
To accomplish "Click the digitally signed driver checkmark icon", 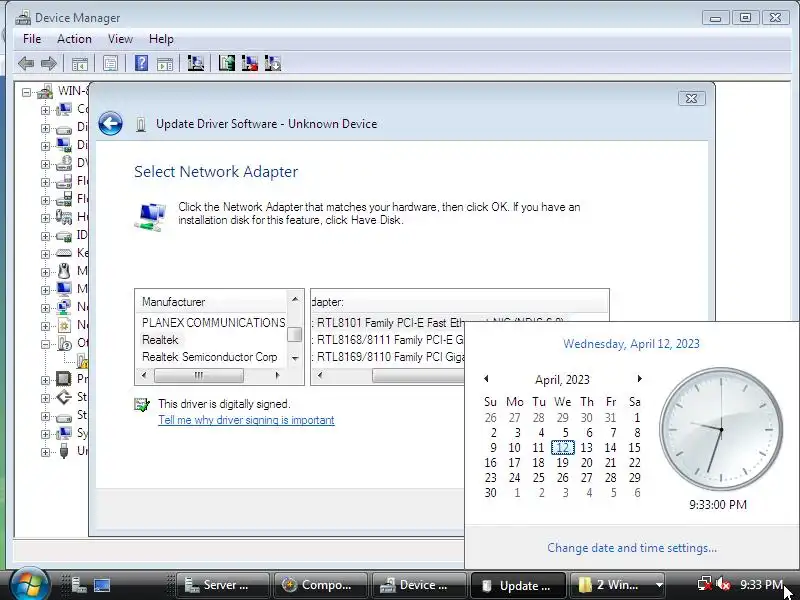I will pos(142,405).
